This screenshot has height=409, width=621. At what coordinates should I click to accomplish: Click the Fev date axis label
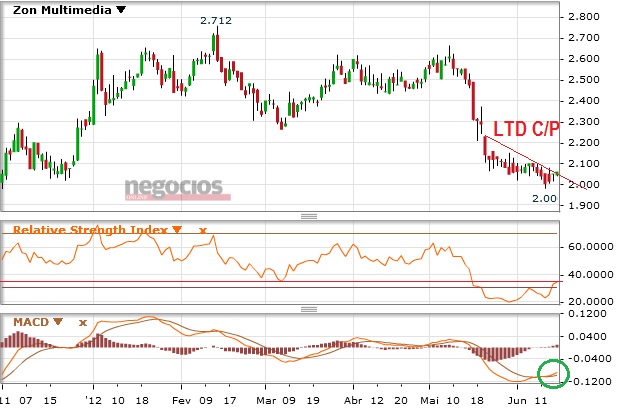(x=182, y=400)
